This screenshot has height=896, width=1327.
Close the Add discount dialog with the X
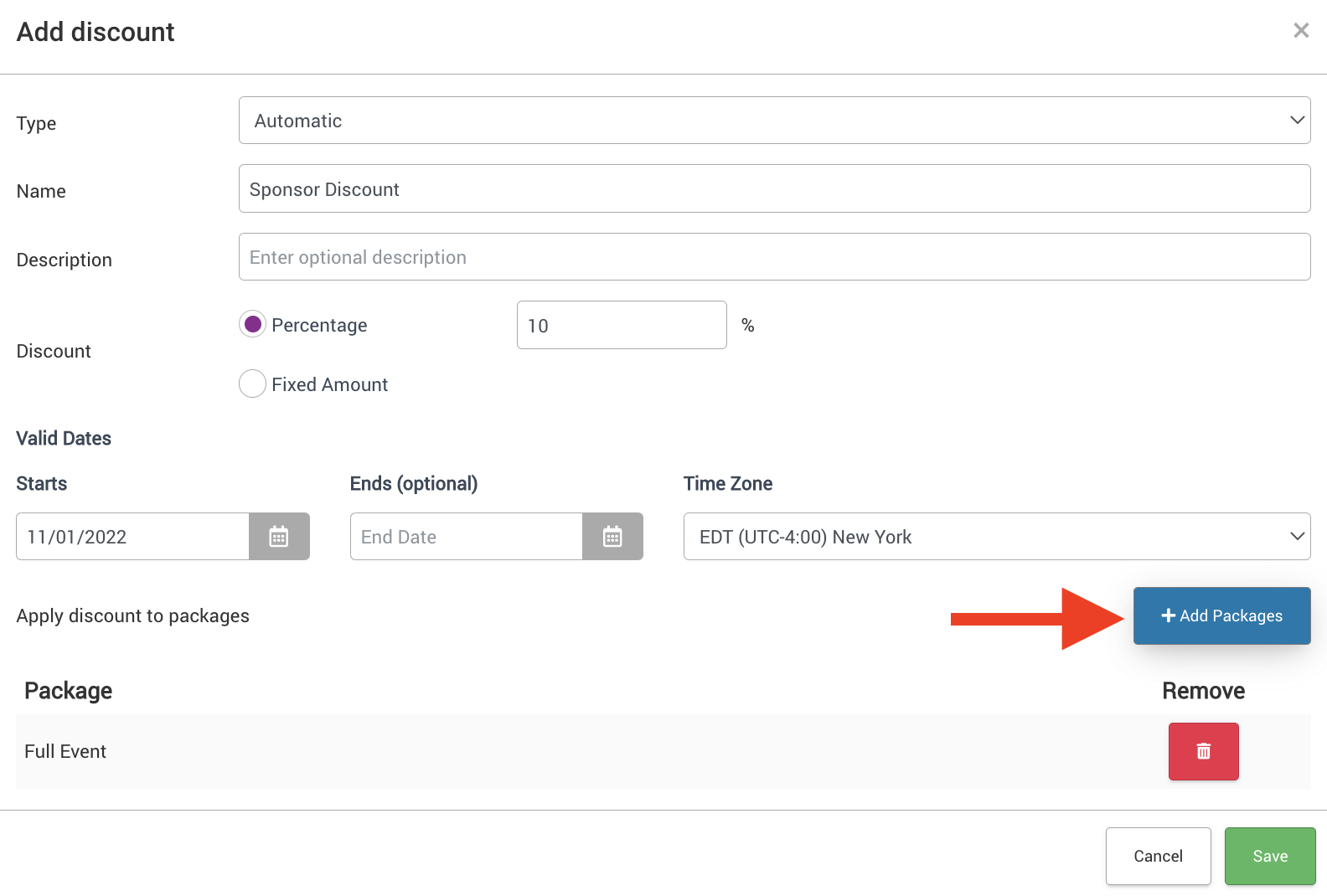tap(1300, 31)
